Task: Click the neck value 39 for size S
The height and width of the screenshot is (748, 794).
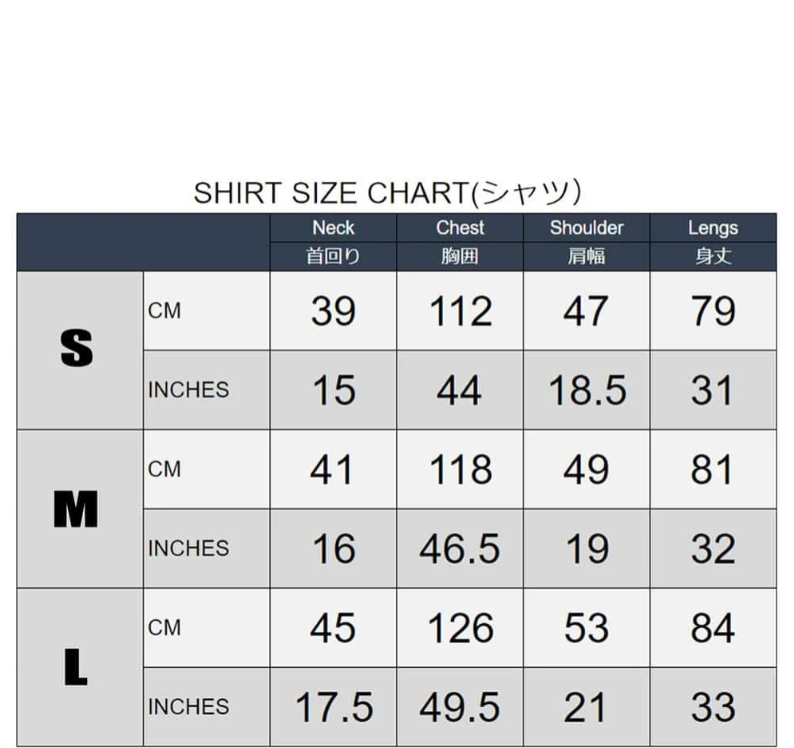Action: coord(333,311)
